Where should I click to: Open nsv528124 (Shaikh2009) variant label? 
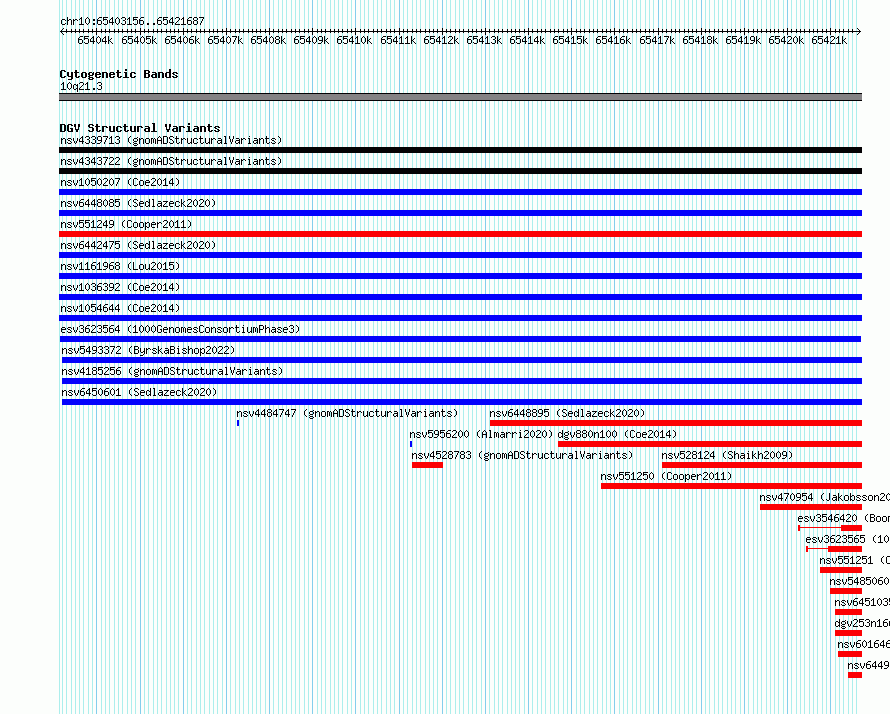click(727, 455)
